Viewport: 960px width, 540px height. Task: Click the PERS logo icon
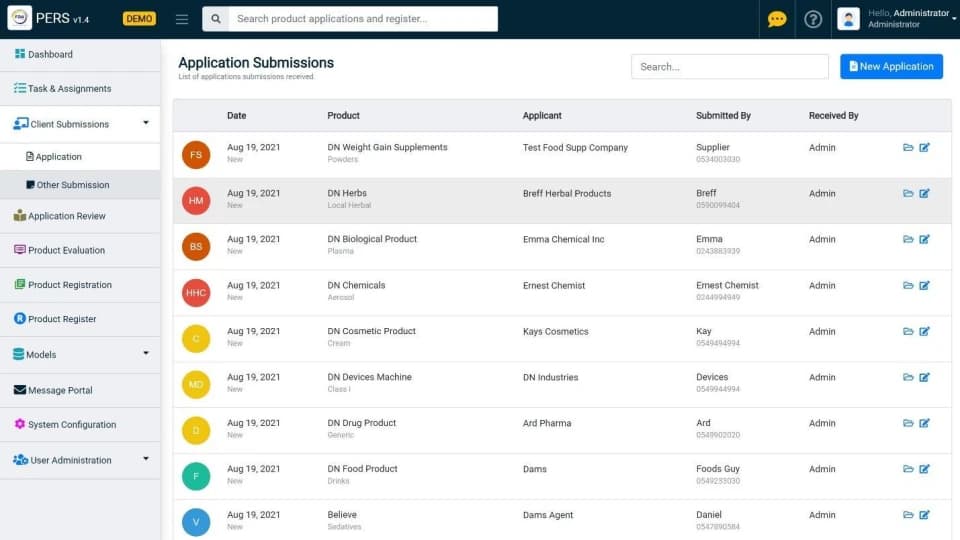[x=19, y=18]
